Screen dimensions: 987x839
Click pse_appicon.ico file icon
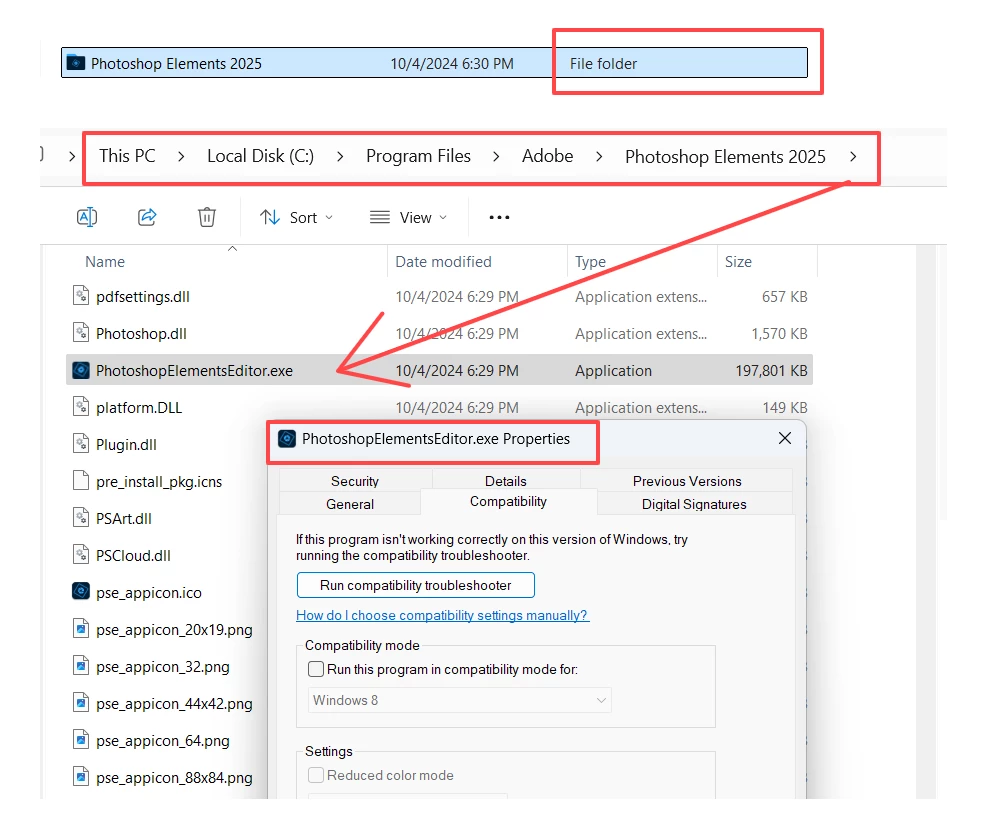click(81, 592)
